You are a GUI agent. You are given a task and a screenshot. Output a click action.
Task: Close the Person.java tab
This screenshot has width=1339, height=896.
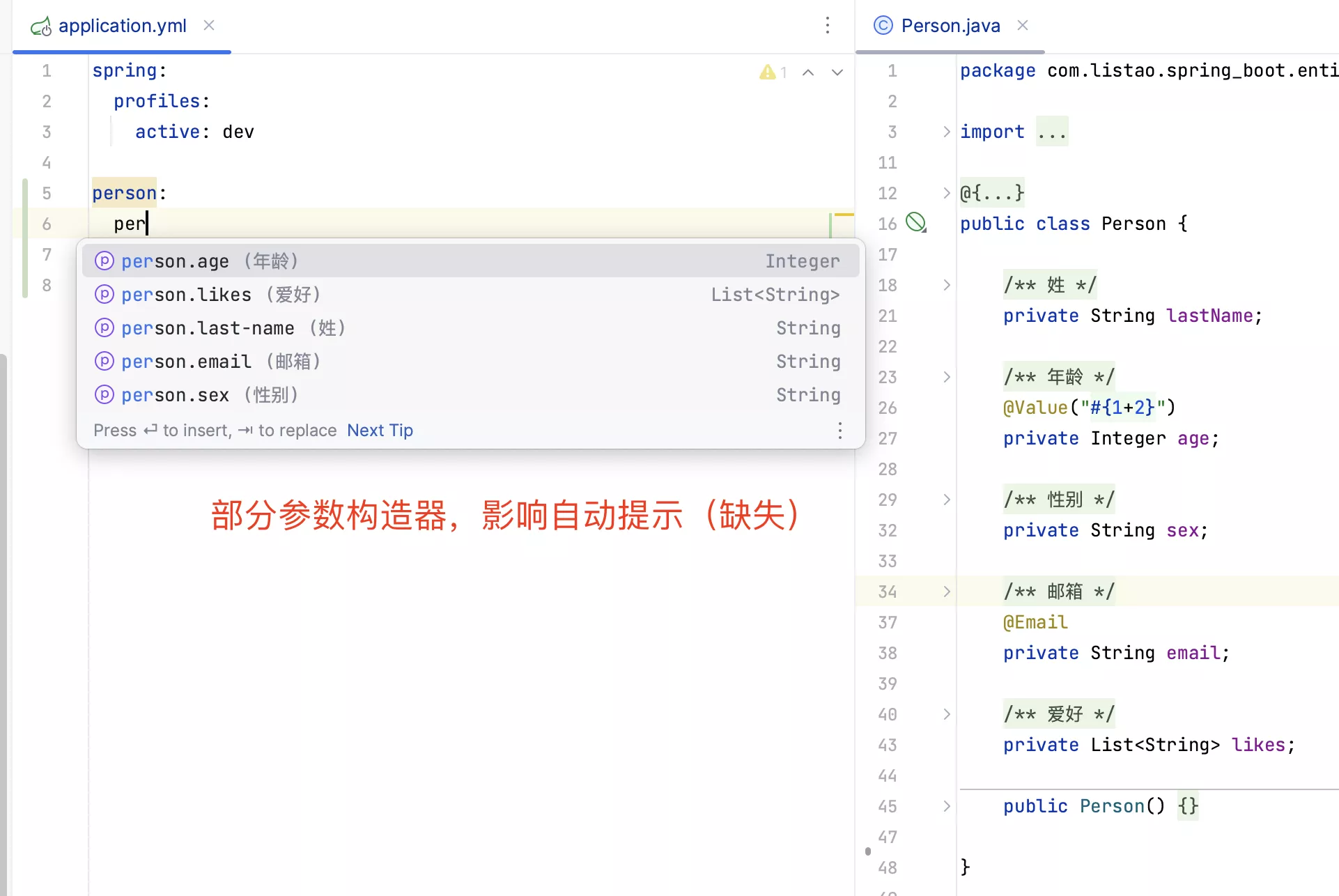1023,26
